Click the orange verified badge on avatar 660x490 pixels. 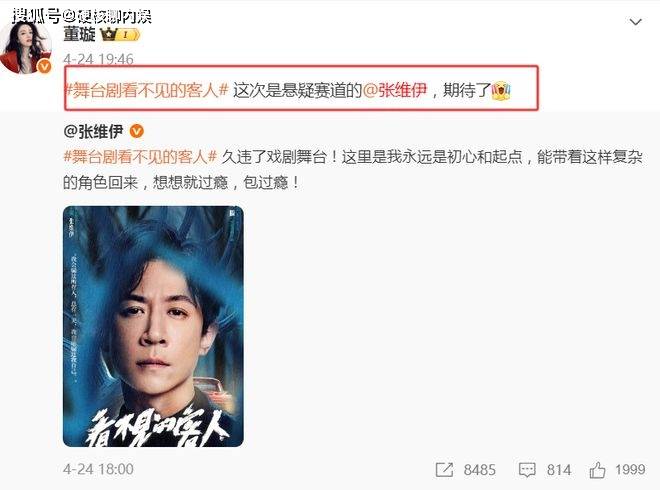44,66
